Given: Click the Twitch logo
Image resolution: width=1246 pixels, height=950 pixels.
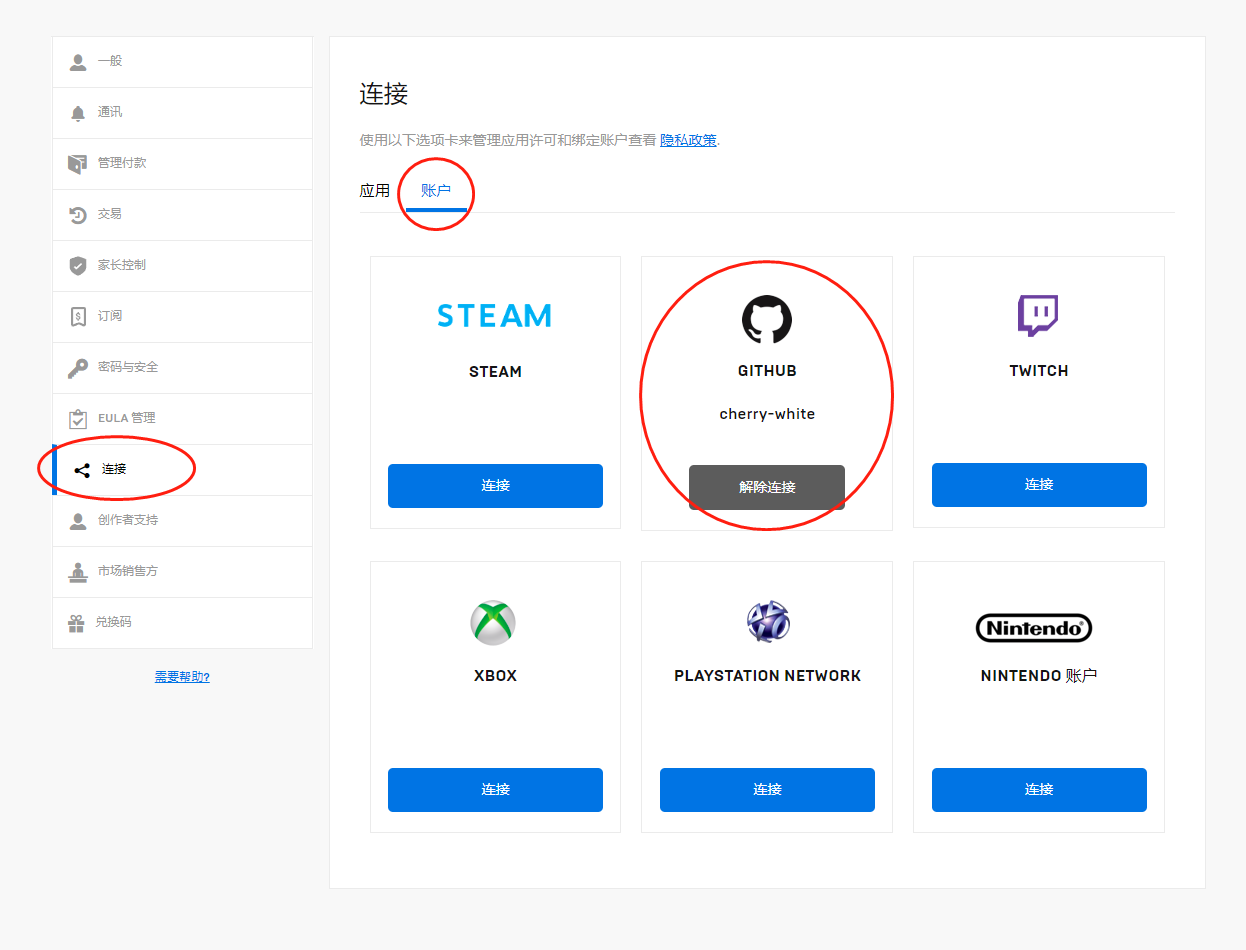Looking at the screenshot, I should pyautogui.click(x=1038, y=316).
